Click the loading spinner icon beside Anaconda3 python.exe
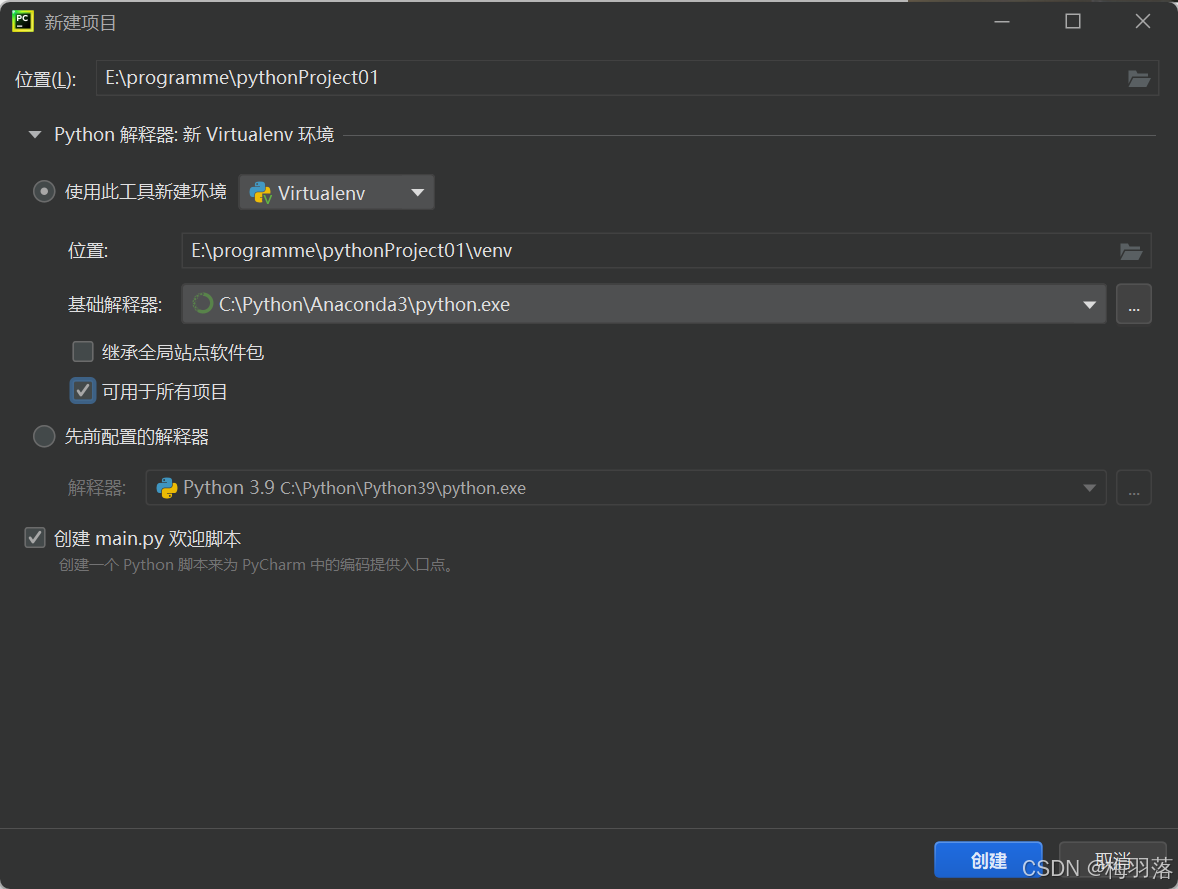Image resolution: width=1178 pixels, height=889 pixels. click(202, 304)
